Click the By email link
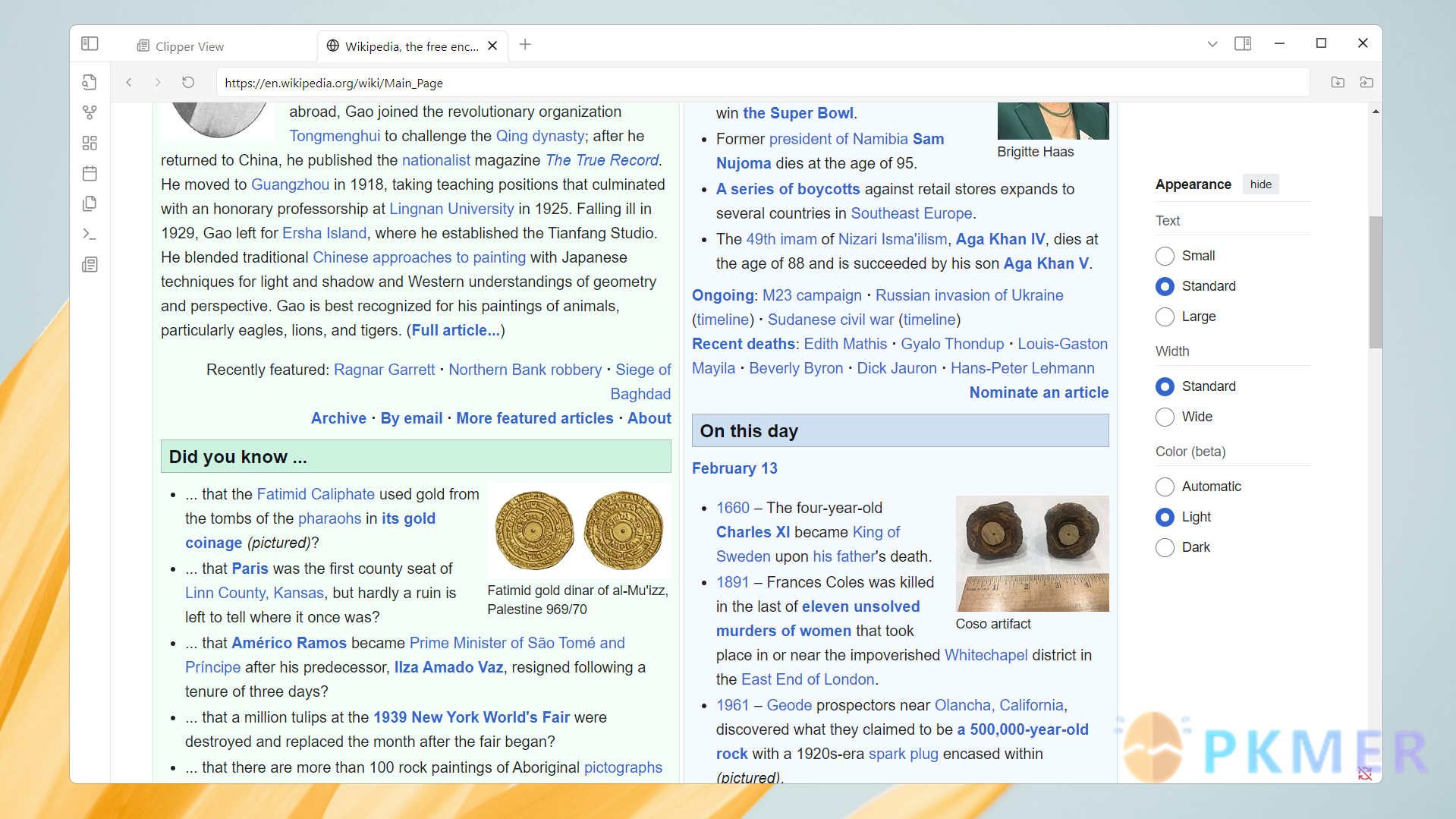Screen dimensions: 1456x819 (x=411, y=418)
